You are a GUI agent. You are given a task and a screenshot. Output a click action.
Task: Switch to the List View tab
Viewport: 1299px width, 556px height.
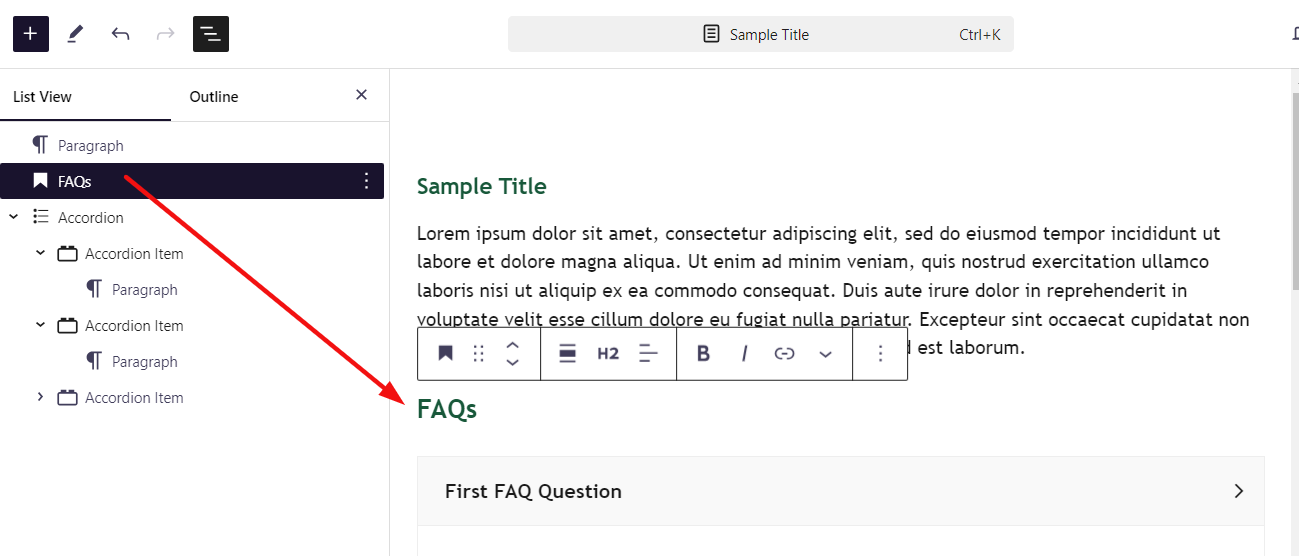point(42,97)
